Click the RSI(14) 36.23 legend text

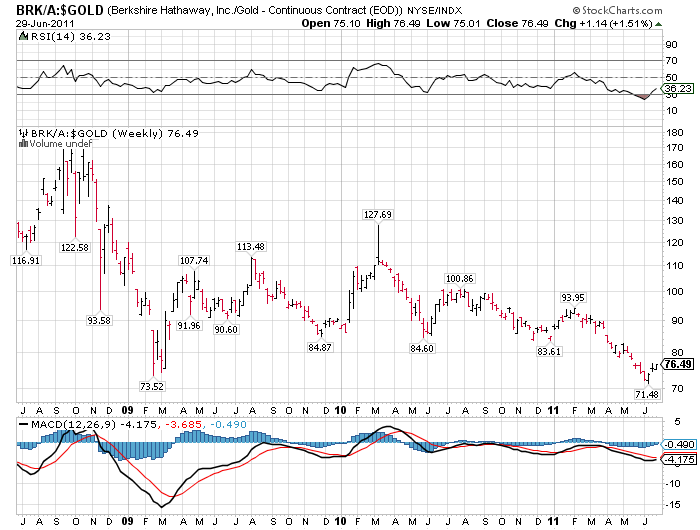point(71,37)
